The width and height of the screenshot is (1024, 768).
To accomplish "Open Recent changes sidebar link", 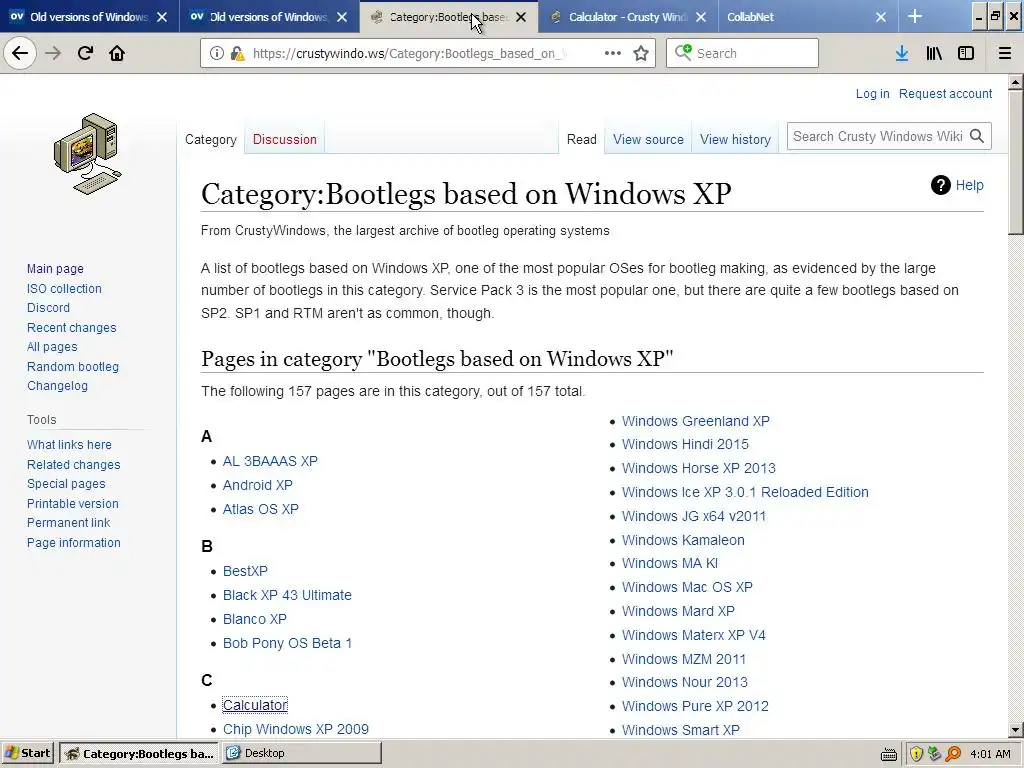I will (71, 327).
